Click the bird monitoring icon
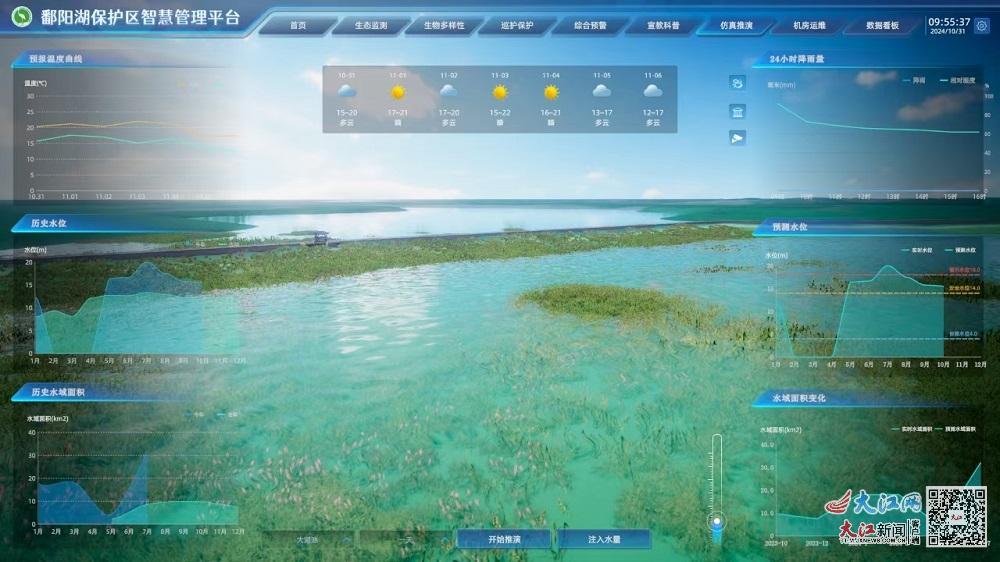 737,83
